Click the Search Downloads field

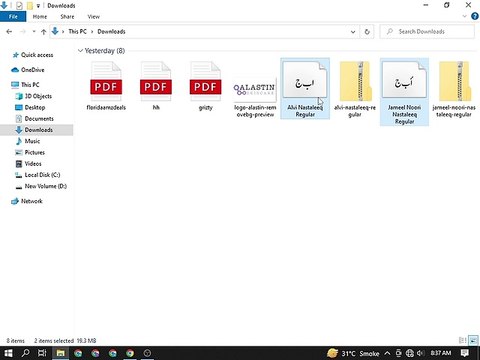[x=427, y=32]
